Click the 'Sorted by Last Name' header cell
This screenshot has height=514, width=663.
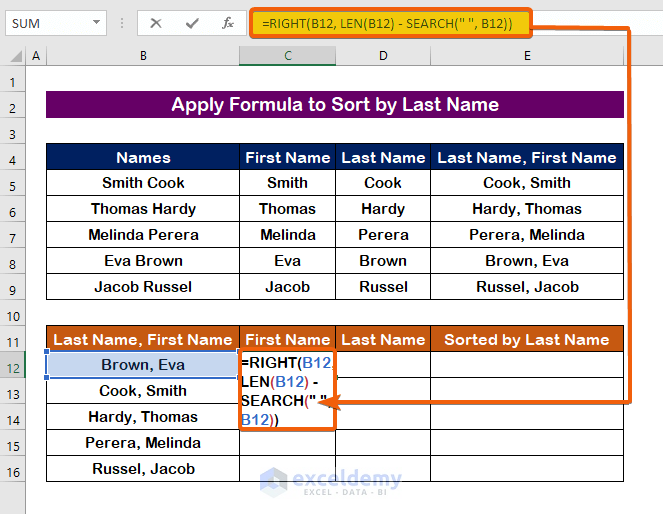point(527,339)
